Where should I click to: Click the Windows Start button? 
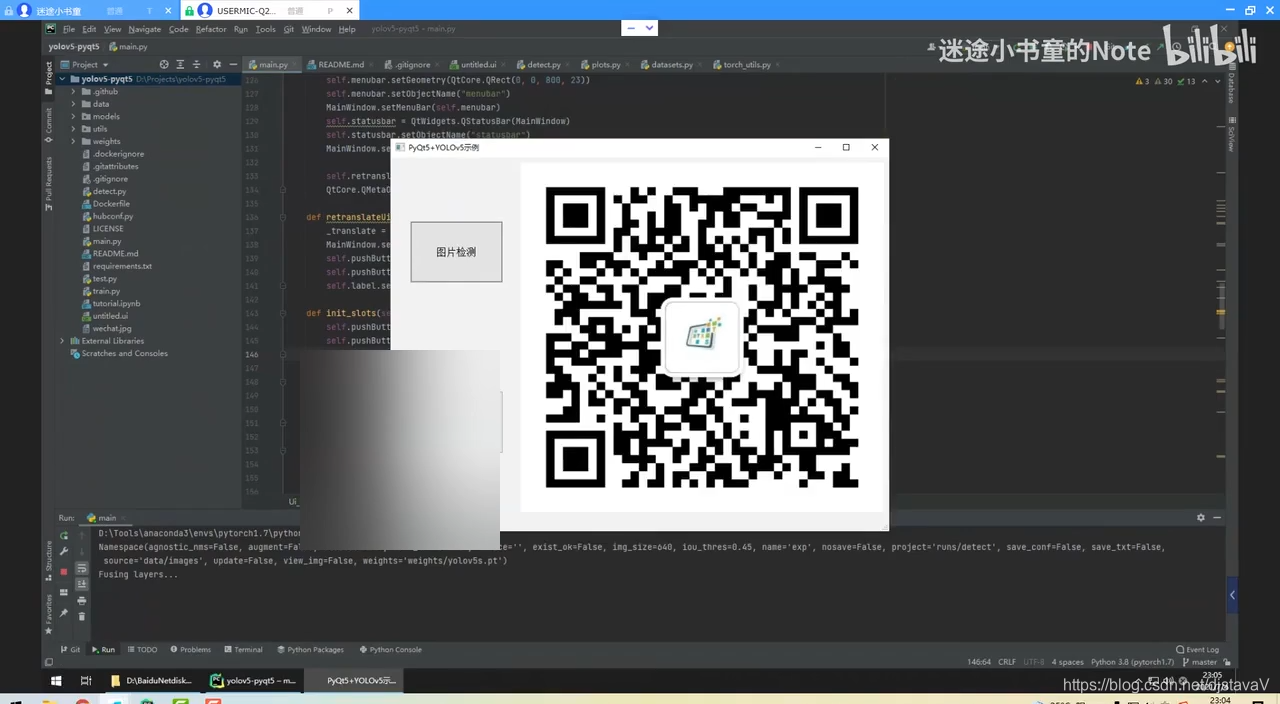tap(57, 681)
